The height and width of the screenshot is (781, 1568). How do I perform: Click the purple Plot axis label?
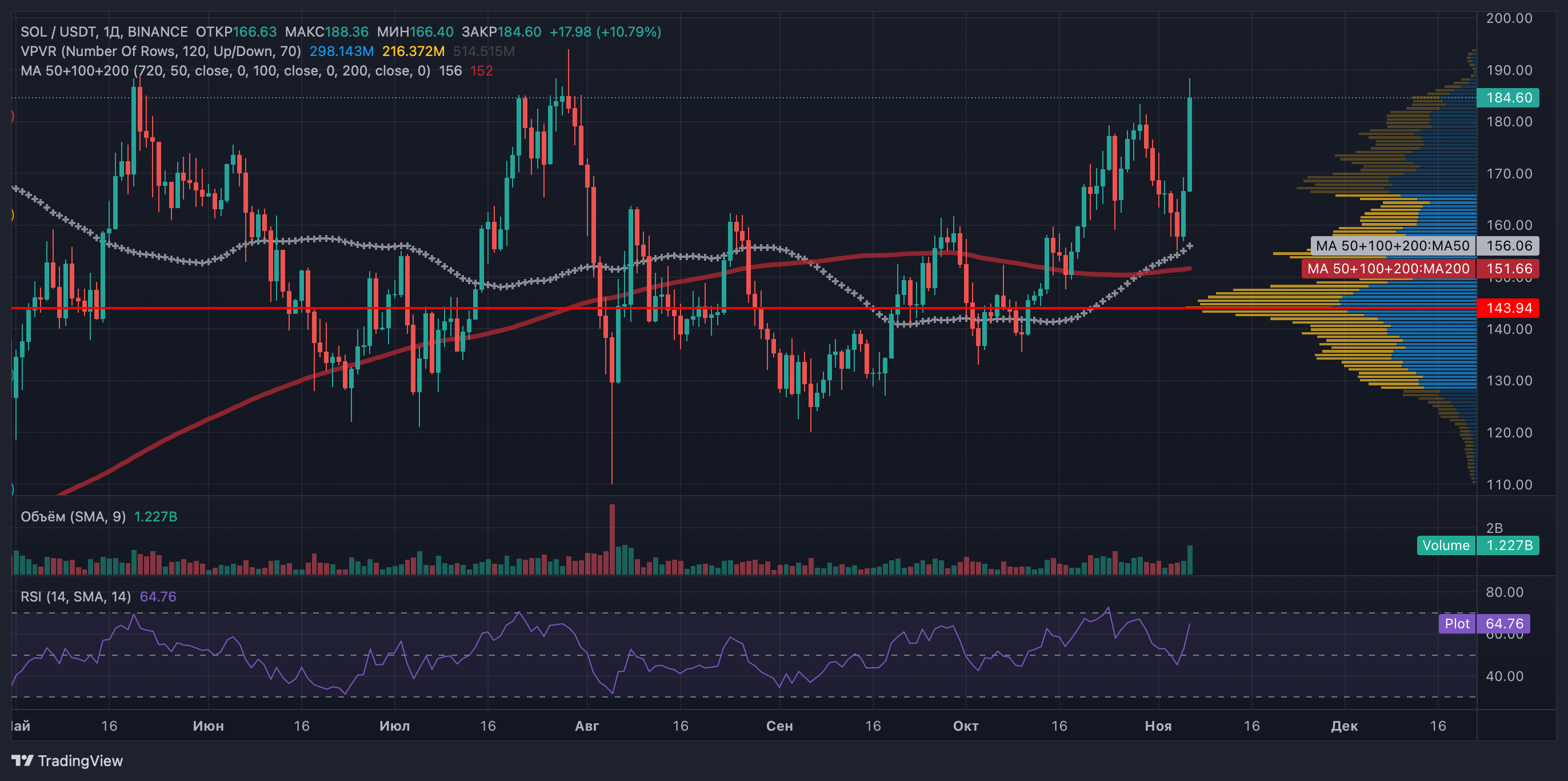click(1457, 623)
